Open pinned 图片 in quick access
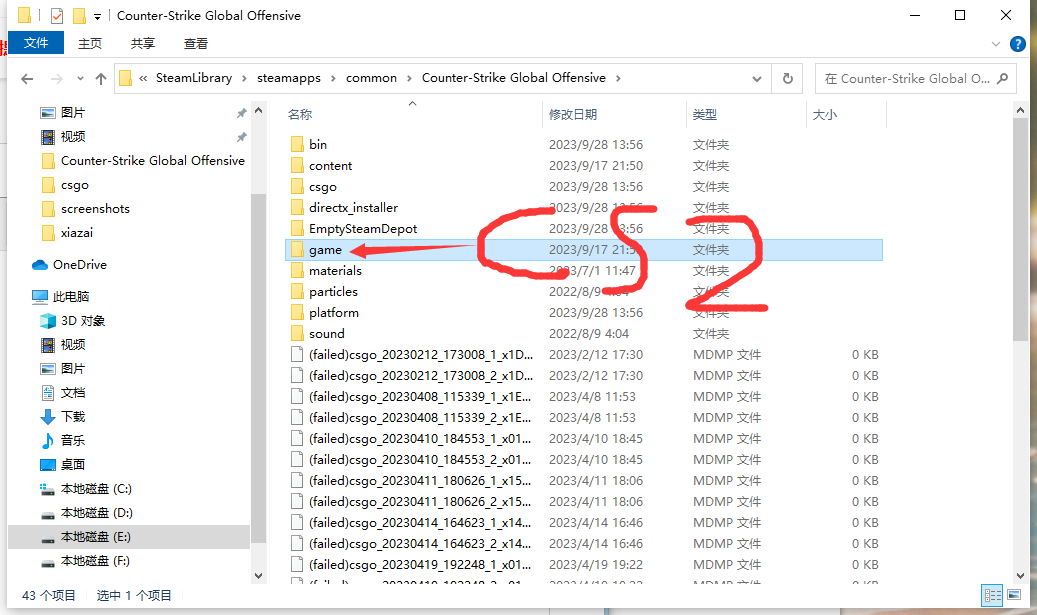Screen dimensions: 1037x615 tap(72, 112)
